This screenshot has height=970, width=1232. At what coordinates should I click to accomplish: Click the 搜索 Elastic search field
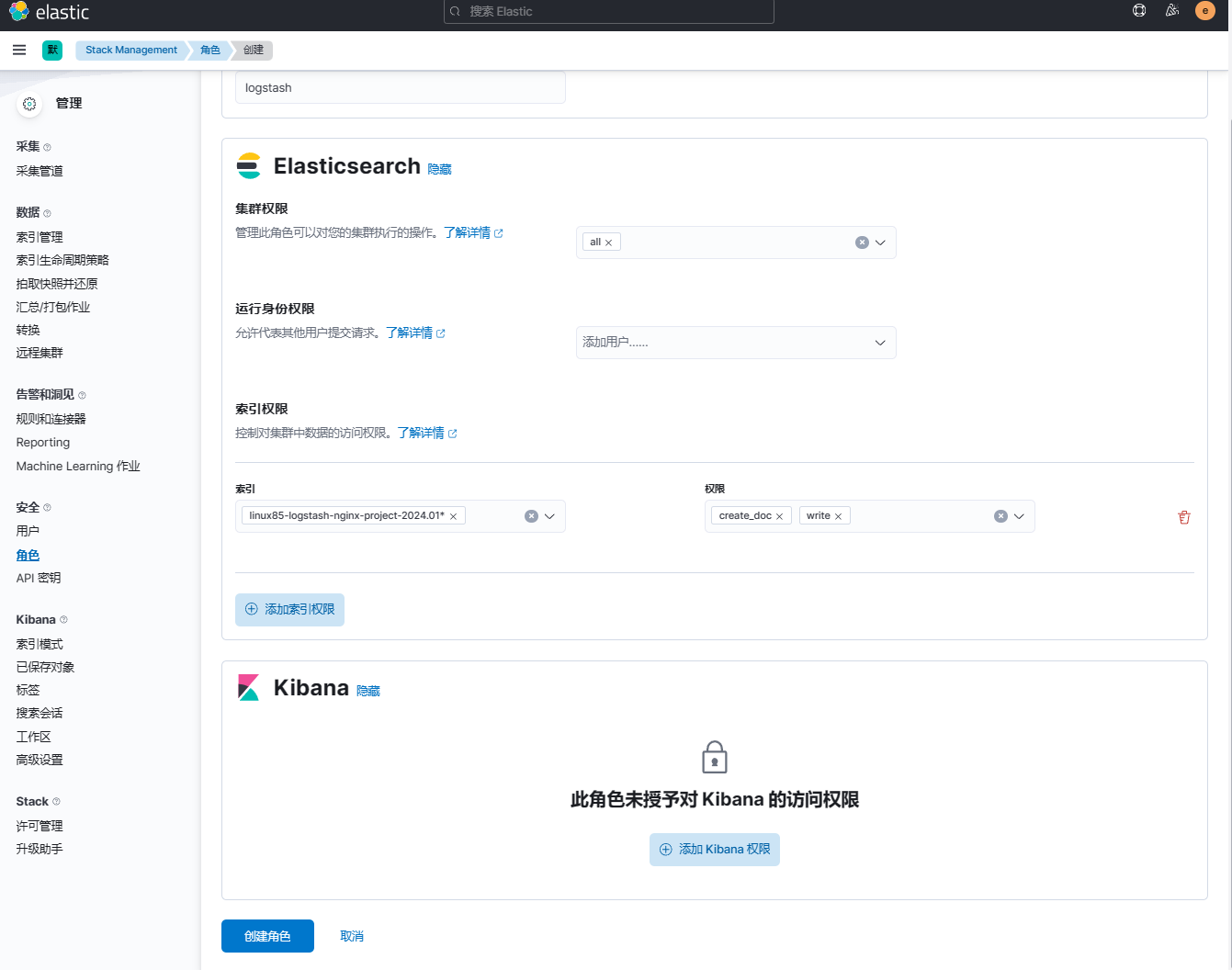(x=608, y=11)
